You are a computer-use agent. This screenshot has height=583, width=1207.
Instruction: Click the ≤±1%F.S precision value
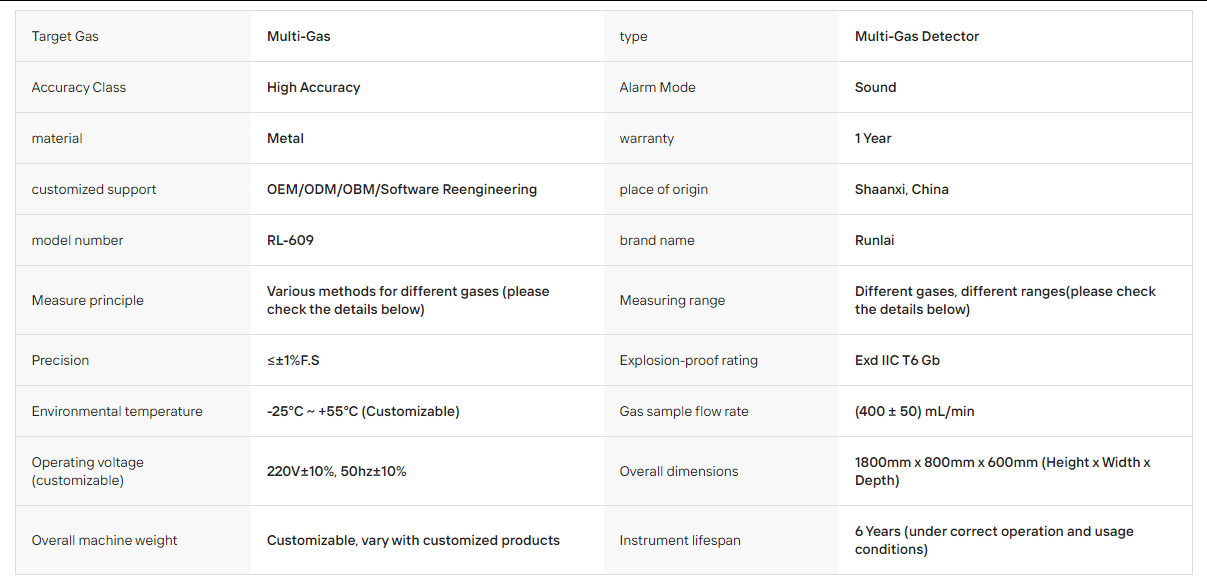pyautogui.click(x=293, y=360)
